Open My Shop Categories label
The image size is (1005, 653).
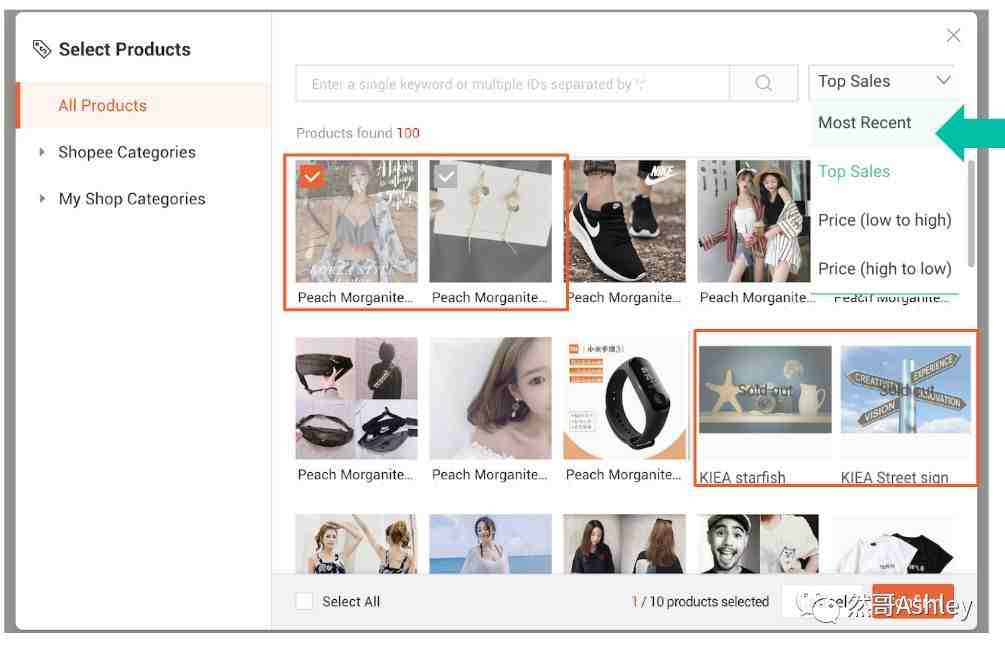[x=132, y=199]
